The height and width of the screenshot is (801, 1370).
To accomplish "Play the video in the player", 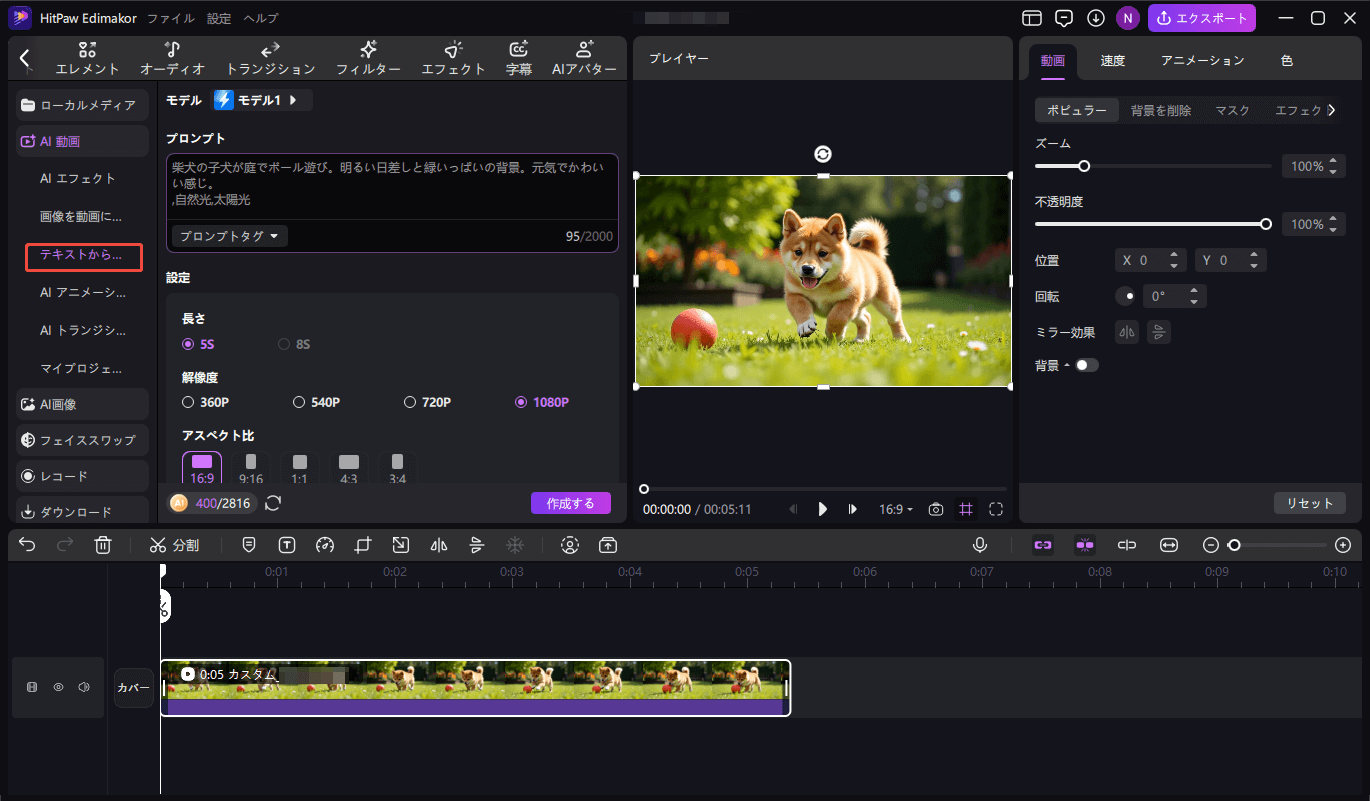I will point(823,509).
